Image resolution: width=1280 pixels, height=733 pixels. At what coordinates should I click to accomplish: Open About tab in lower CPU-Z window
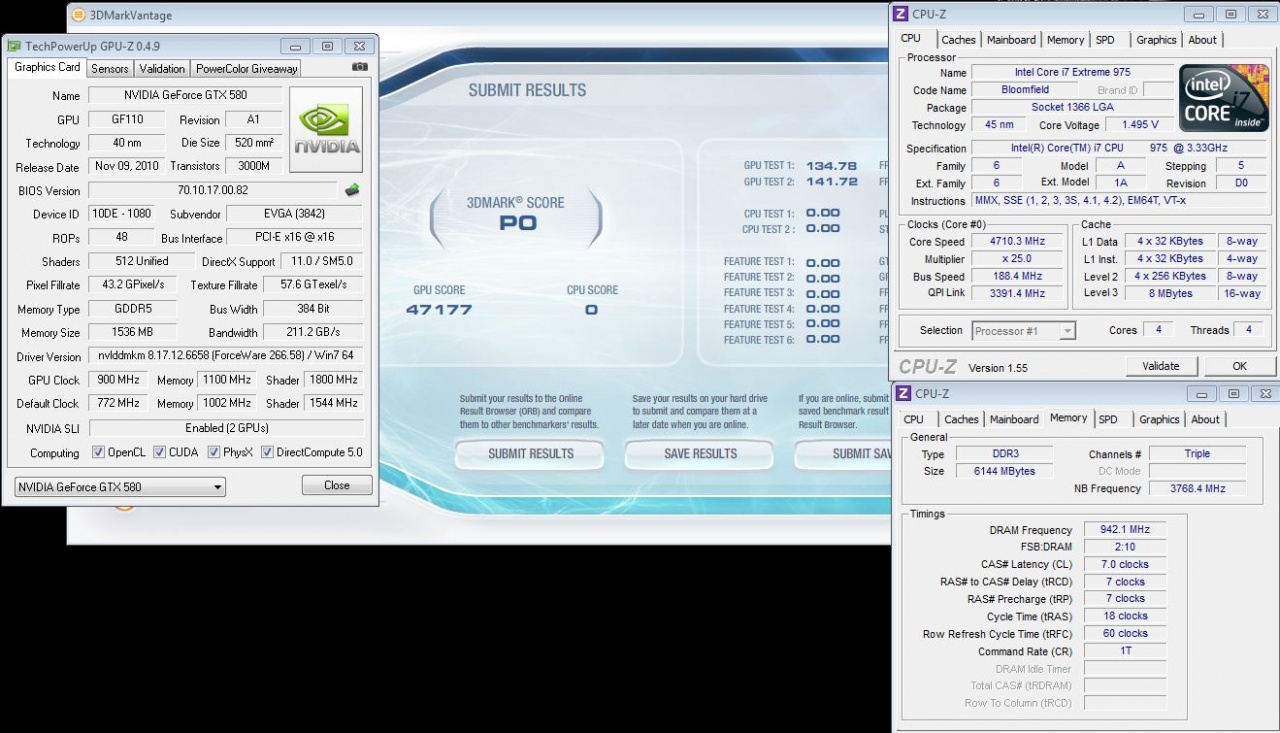[1205, 420]
